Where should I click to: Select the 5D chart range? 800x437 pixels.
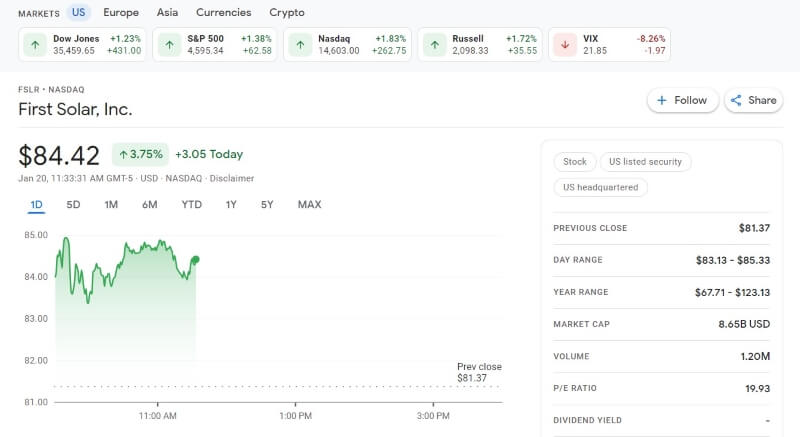[x=73, y=204]
